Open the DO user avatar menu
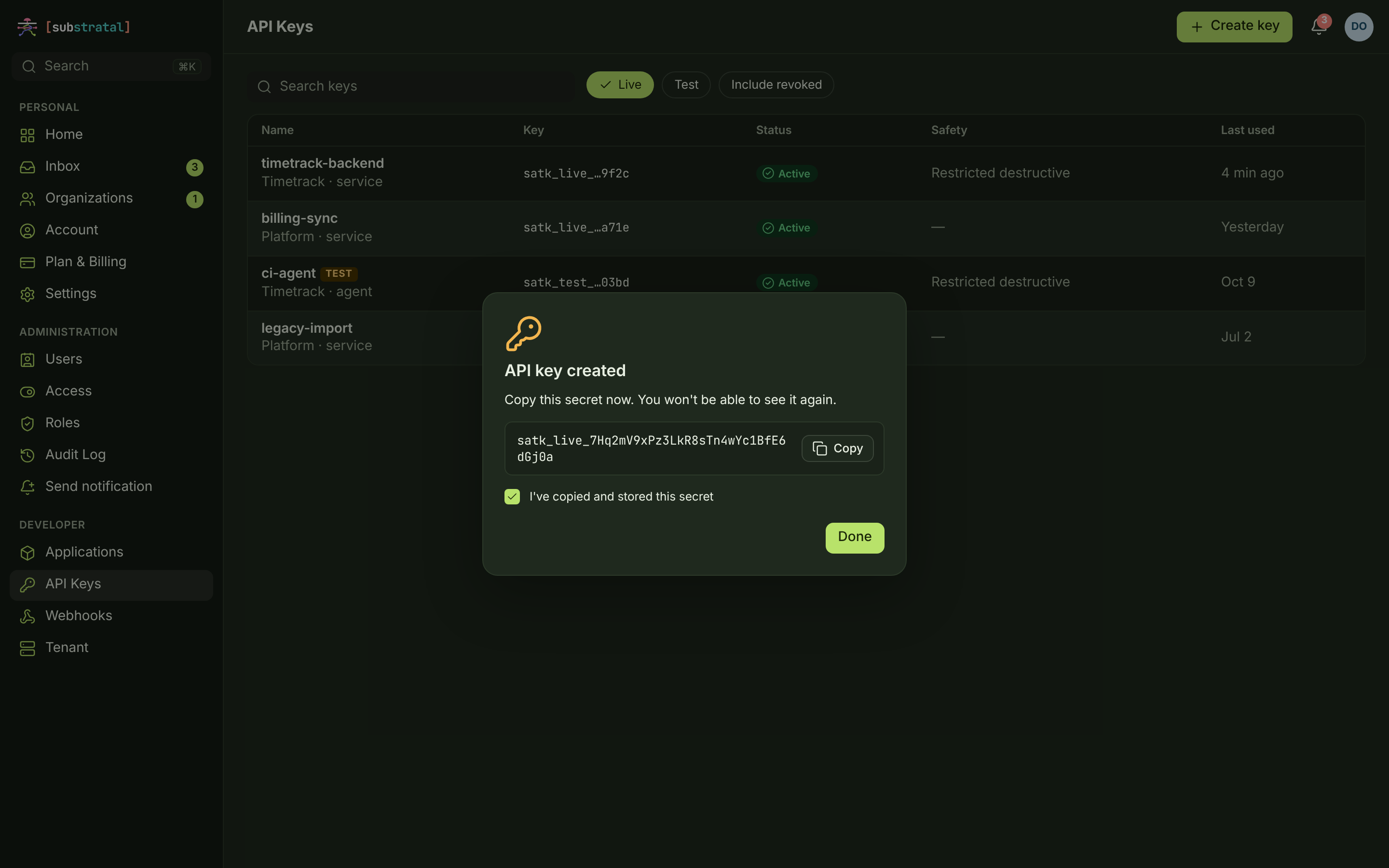This screenshot has height=868, width=1389. (x=1359, y=27)
